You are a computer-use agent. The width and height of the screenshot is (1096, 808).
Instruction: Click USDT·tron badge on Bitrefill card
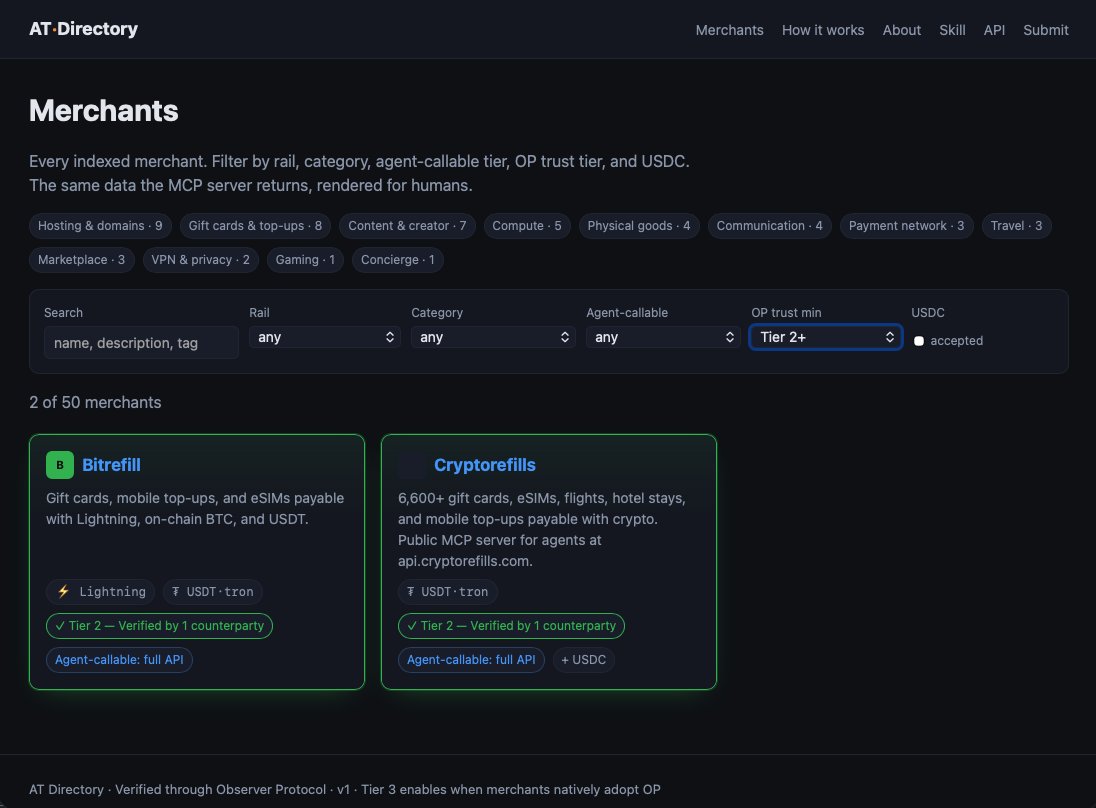click(x=212, y=591)
